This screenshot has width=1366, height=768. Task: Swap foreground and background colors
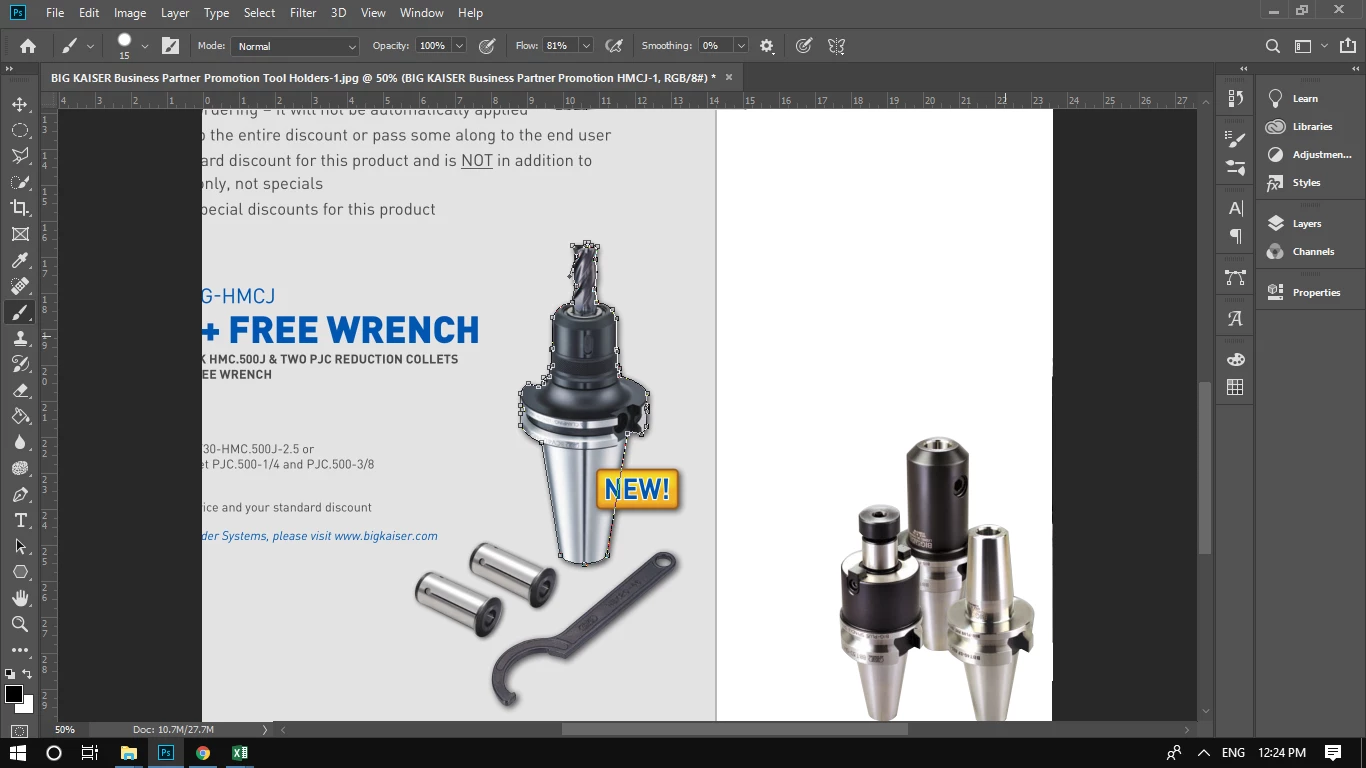(x=27, y=674)
